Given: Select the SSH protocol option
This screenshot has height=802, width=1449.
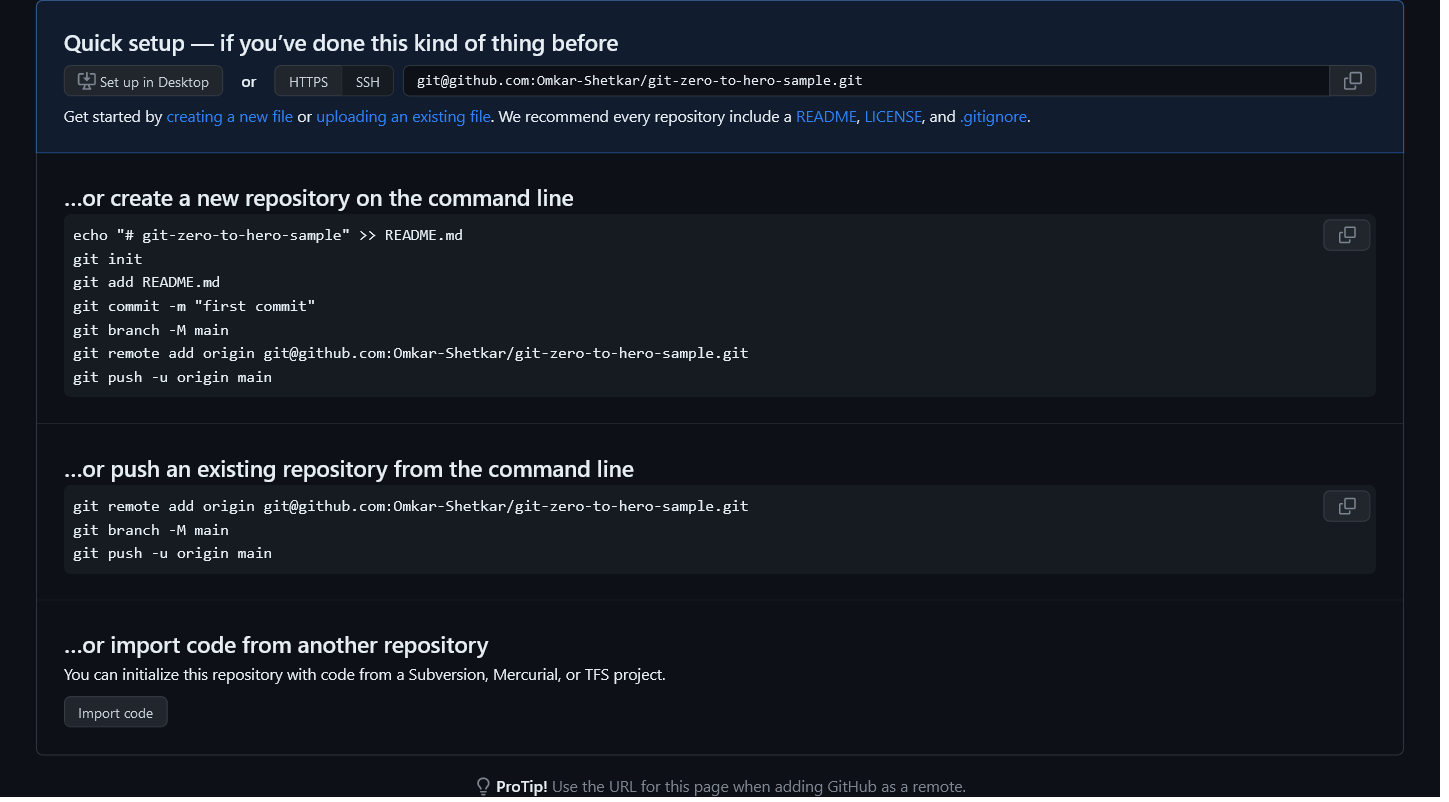Looking at the screenshot, I should [368, 82].
